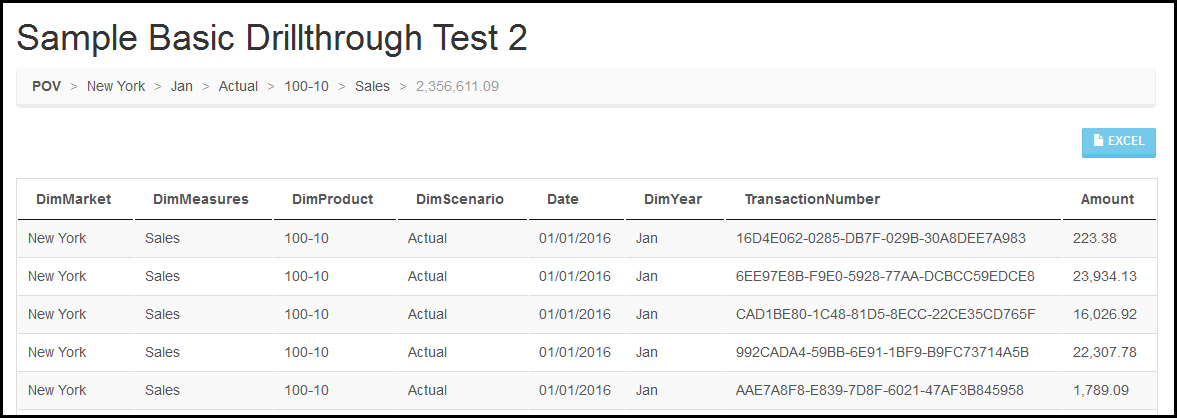This screenshot has height=418, width=1177.
Task: Select the Jan breadcrumb item
Action: (x=182, y=86)
